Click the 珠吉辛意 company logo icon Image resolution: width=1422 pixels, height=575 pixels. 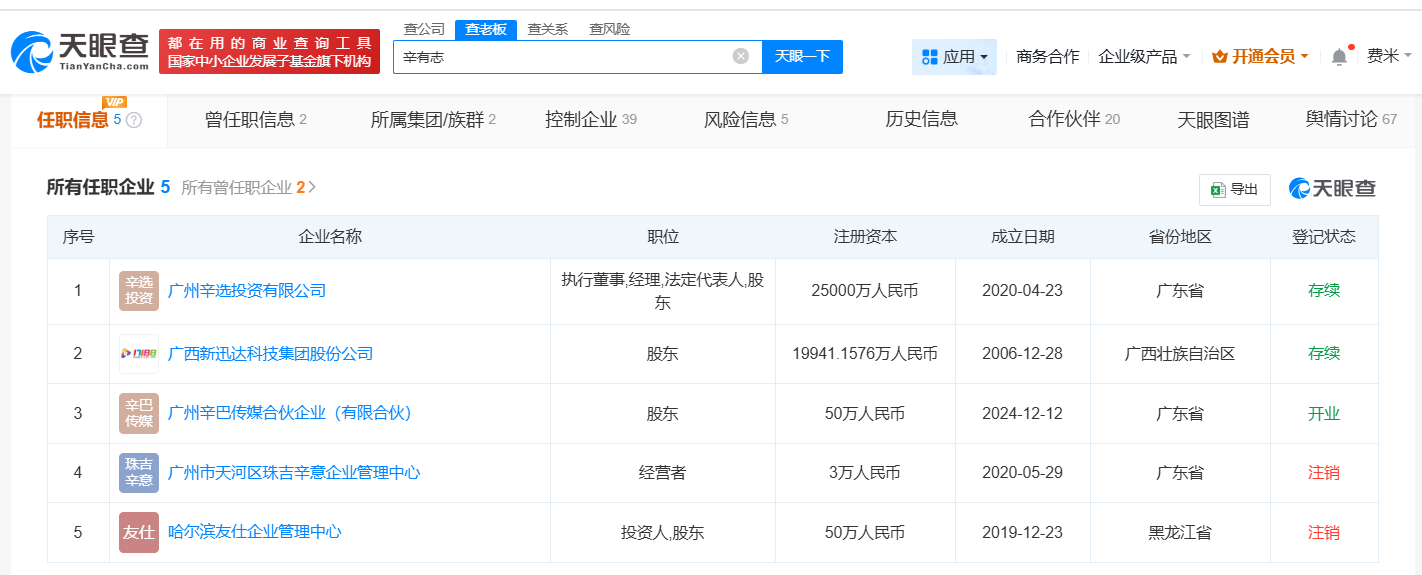[139, 472]
